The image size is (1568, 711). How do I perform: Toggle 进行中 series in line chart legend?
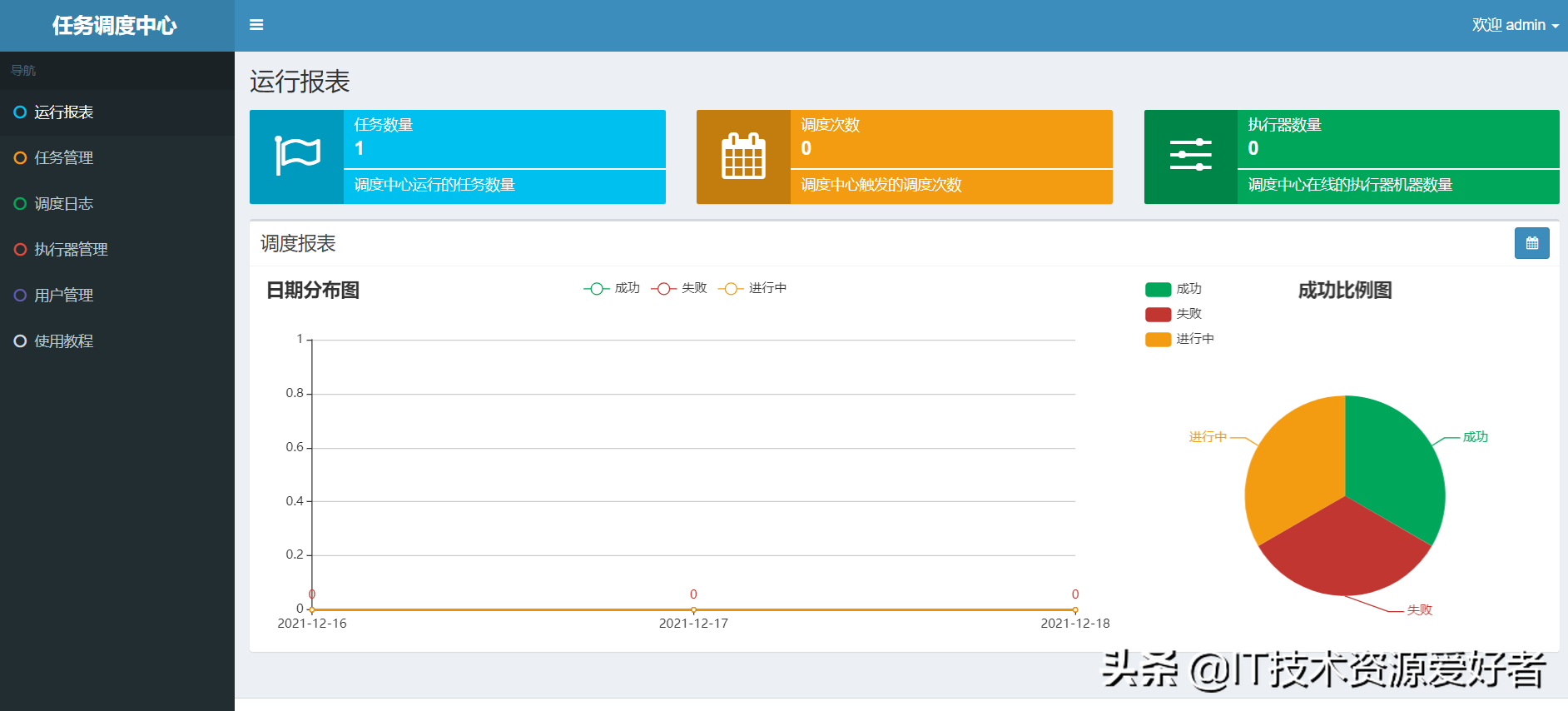click(x=752, y=288)
